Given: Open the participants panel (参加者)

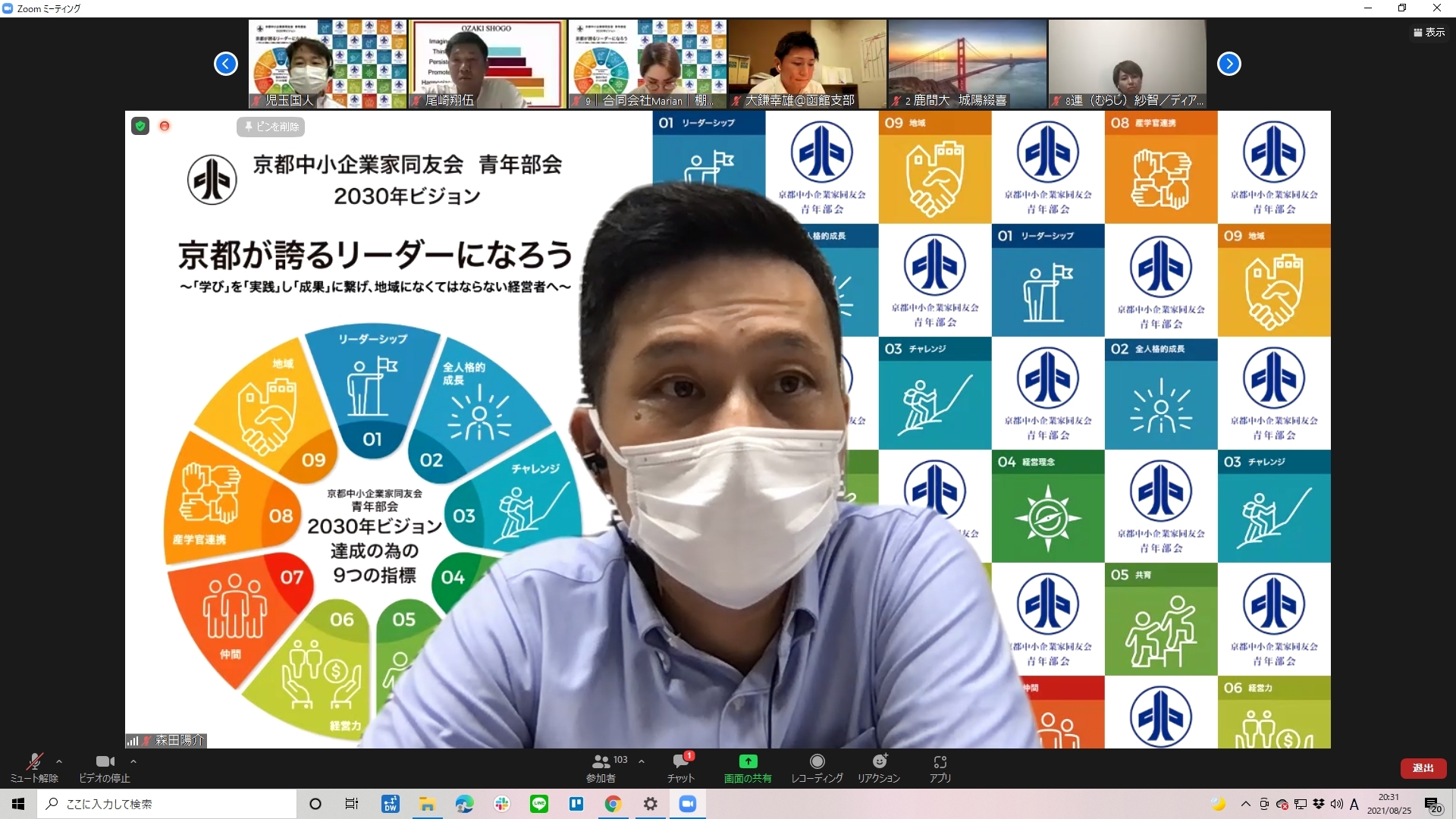Looking at the screenshot, I should click(x=601, y=767).
